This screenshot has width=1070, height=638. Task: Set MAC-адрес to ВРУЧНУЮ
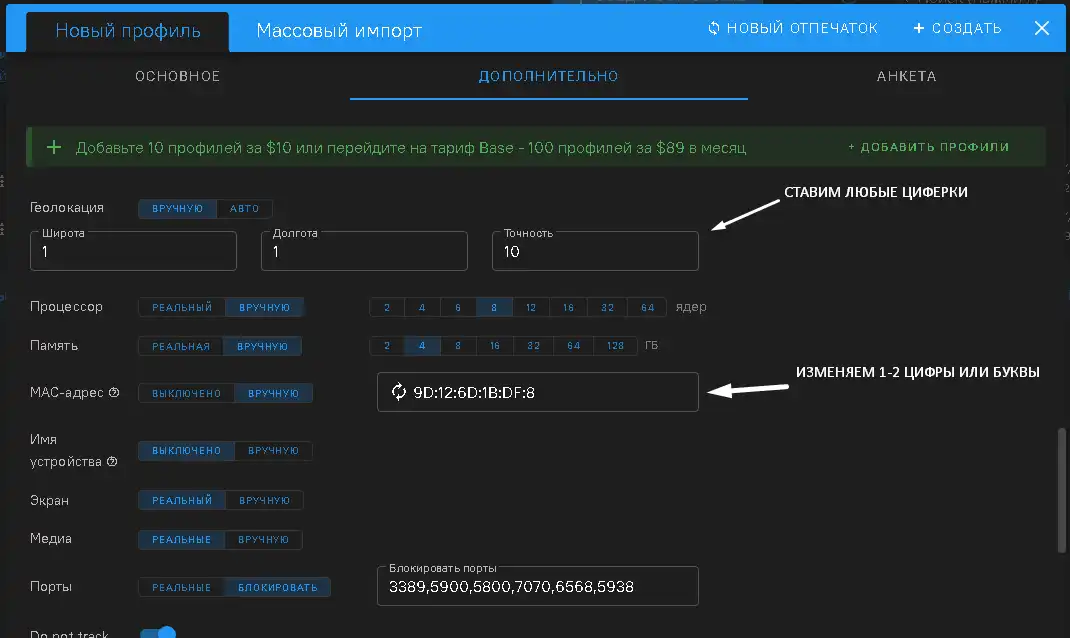coord(274,394)
